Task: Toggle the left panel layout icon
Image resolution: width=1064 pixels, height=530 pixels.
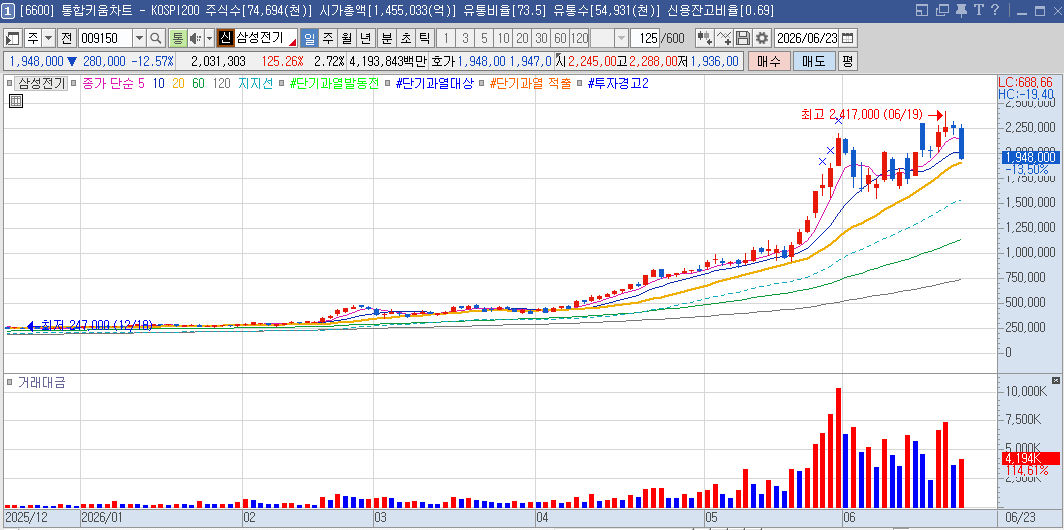Action: tap(12, 38)
